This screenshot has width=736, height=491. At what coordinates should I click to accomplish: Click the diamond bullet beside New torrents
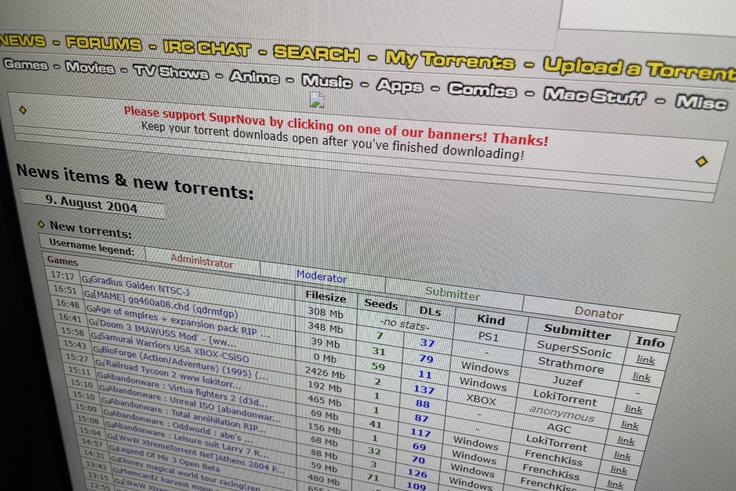click(41, 224)
